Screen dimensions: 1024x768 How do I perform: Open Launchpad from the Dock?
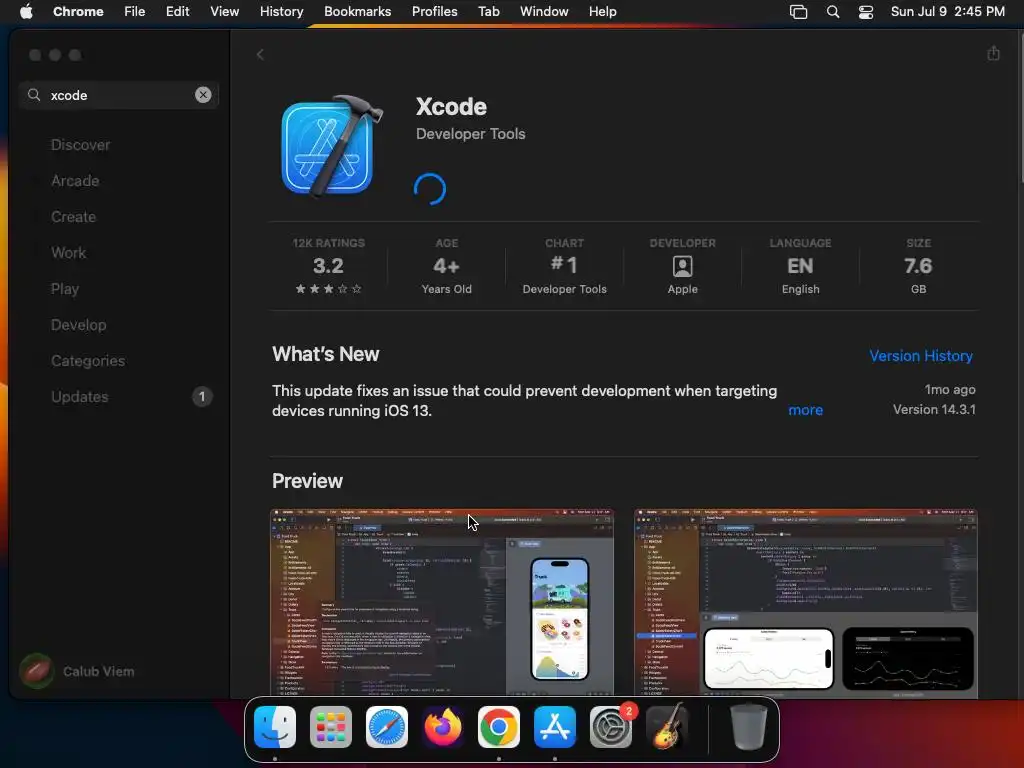coord(330,727)
